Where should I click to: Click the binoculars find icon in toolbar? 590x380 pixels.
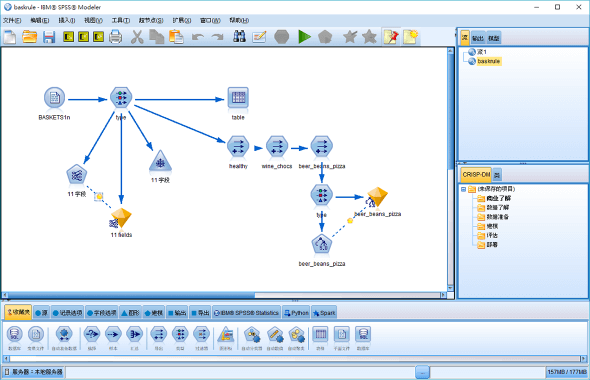pos(239,36)
